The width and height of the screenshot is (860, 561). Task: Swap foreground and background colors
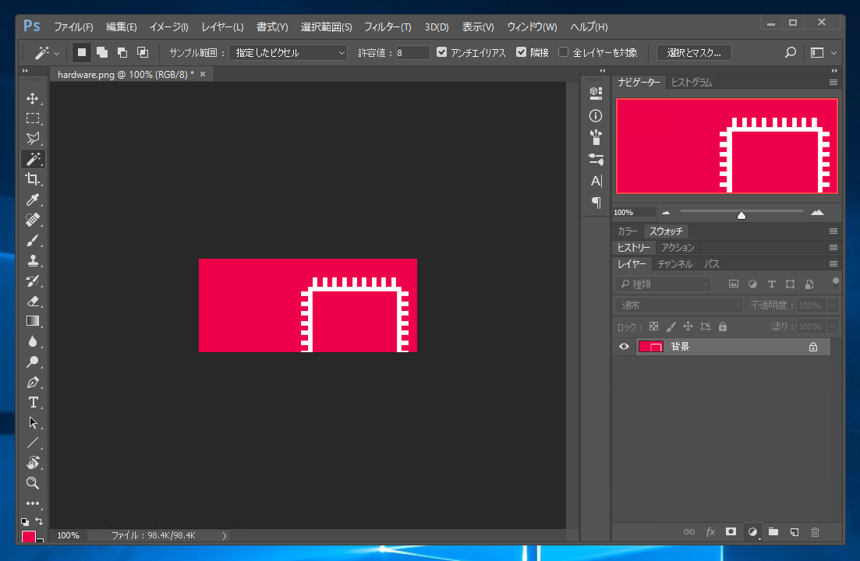pyautogui.click(x=39, y=521)
